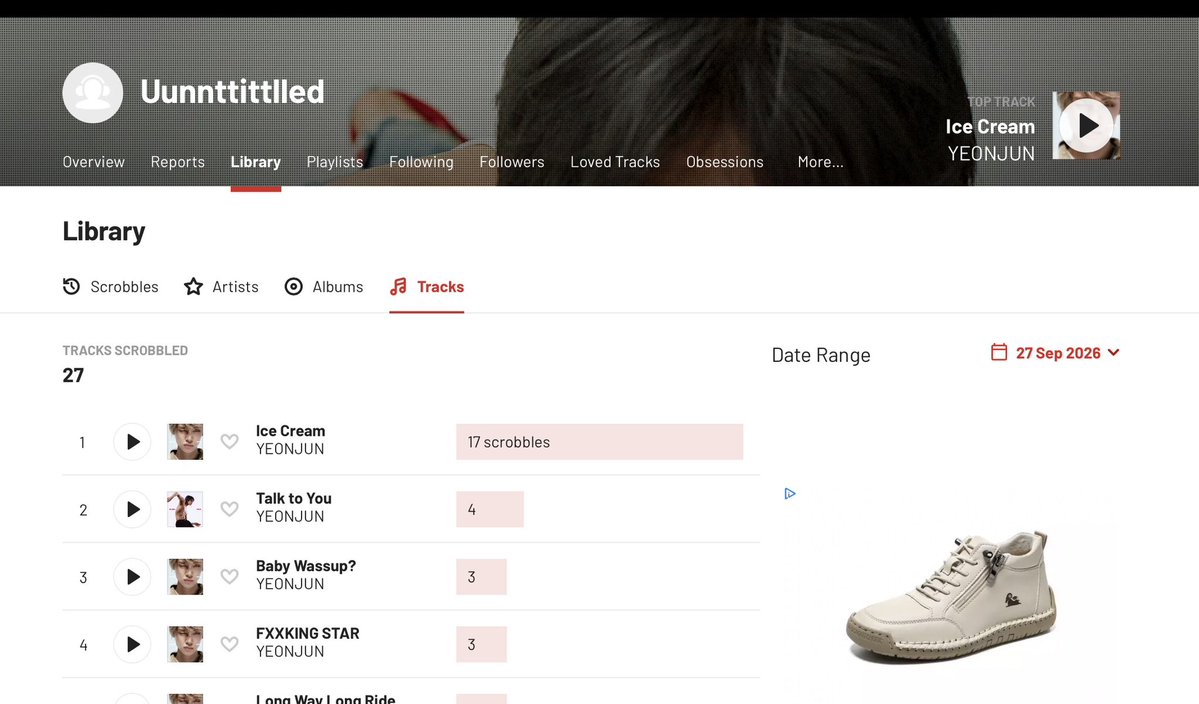
Task: Open the Uunnttittlled username link
Action: coord(232,92)
